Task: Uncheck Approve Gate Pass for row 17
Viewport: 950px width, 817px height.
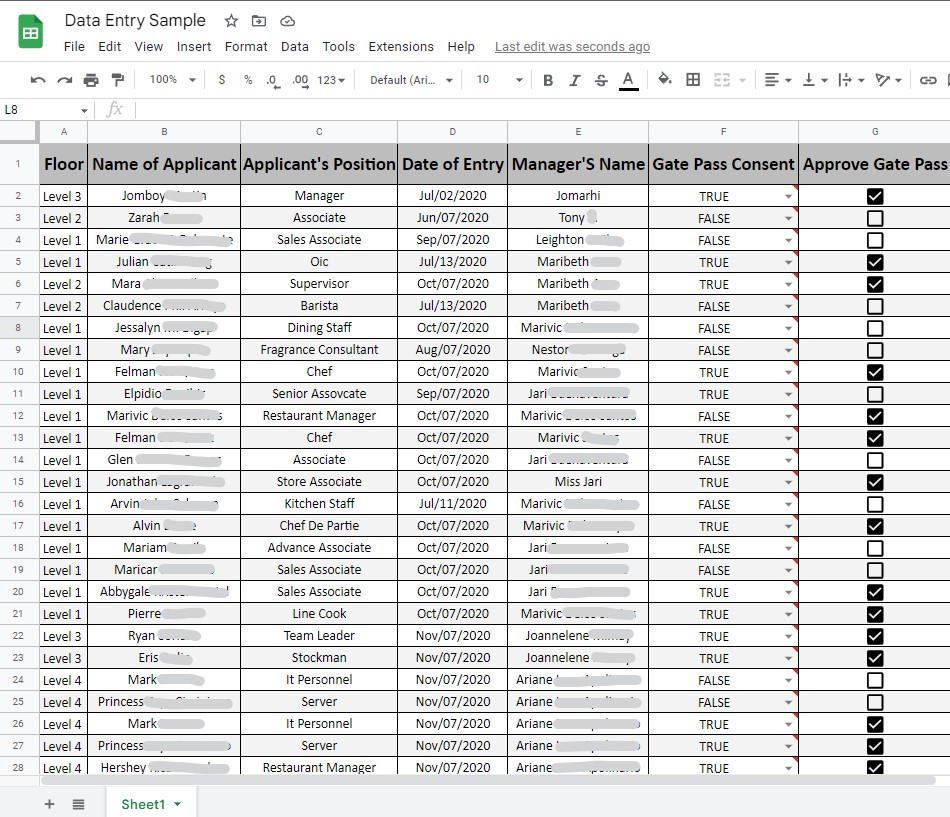Action: point(875,526)
